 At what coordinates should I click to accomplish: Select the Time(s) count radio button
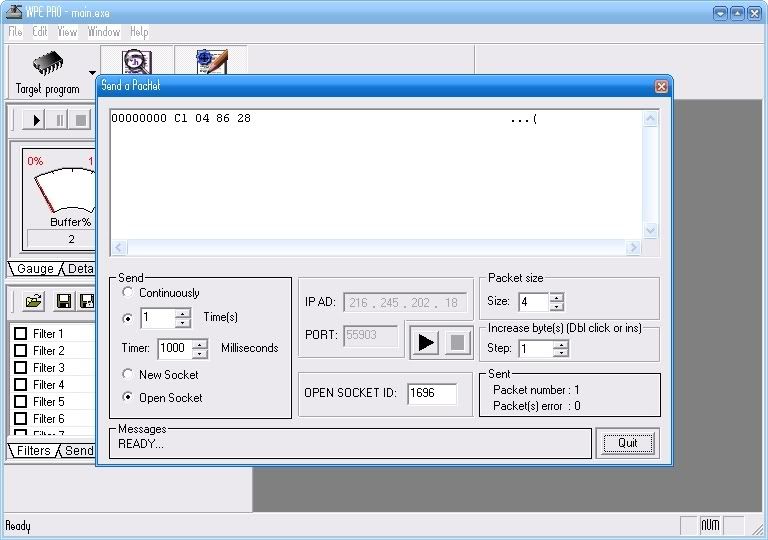(128, 318)
